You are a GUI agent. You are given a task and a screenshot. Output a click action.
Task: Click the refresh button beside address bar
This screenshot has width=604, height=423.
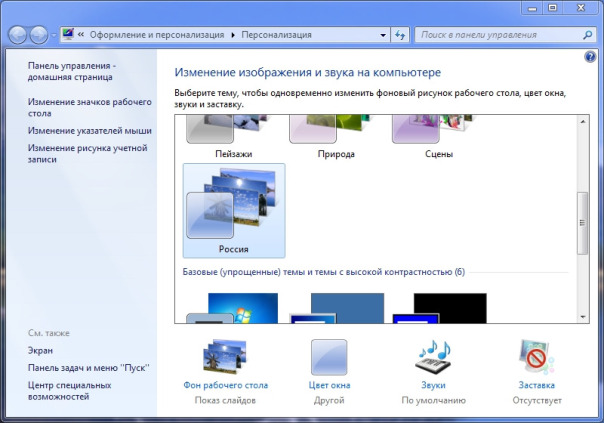tap(400, 35)
